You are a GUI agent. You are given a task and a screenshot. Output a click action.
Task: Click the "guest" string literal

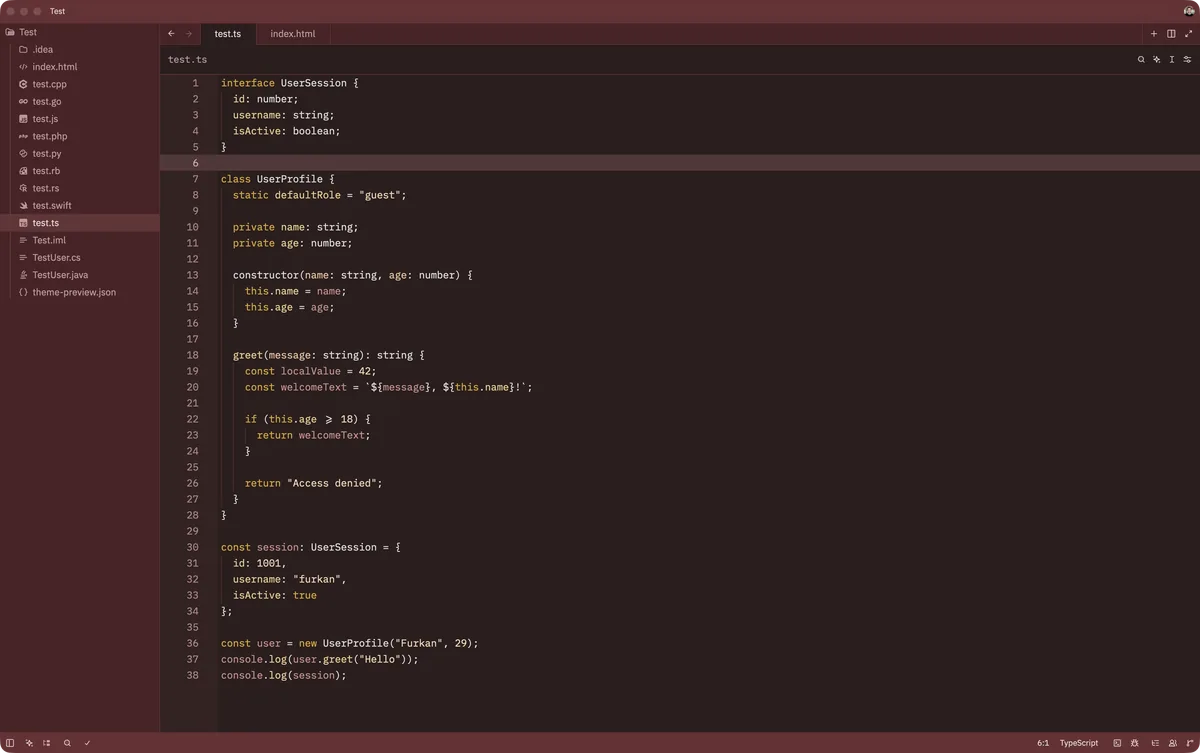[x=380, y=195]
